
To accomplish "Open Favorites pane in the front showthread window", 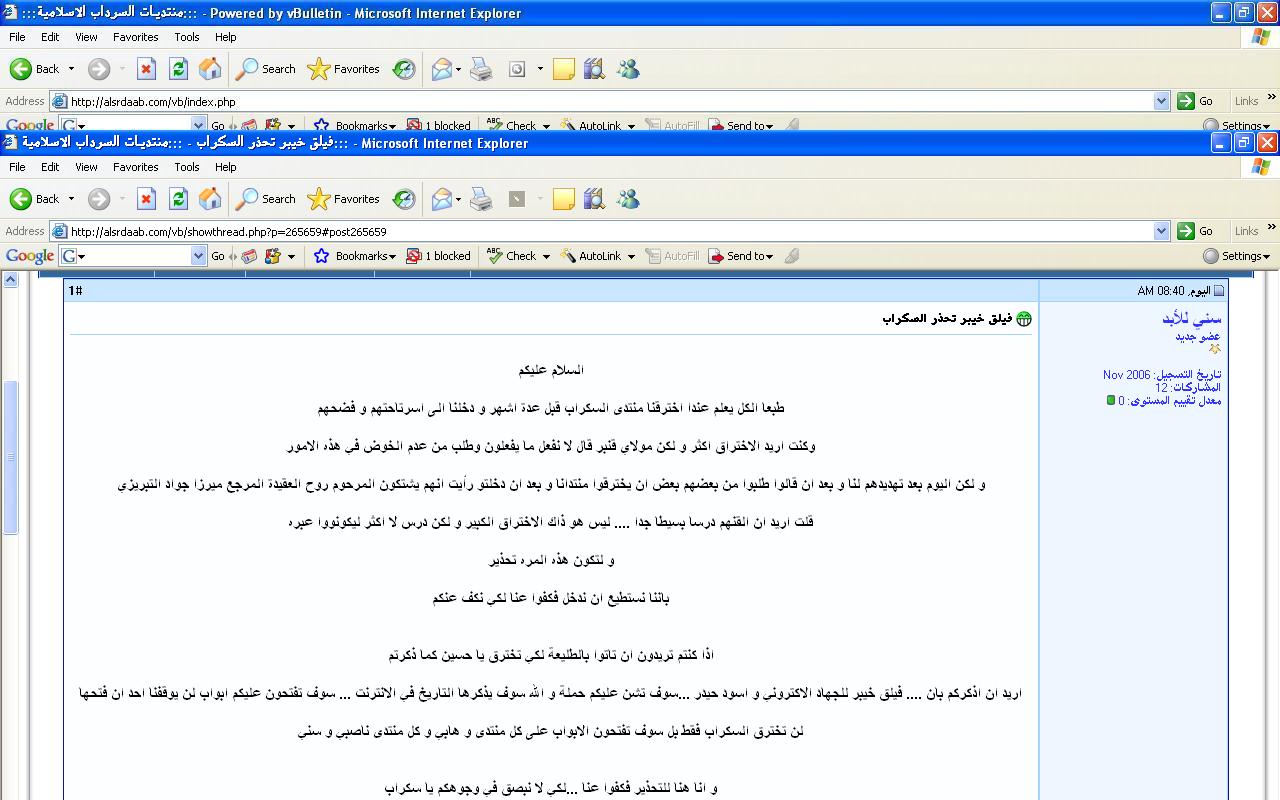I will point(344,199).
